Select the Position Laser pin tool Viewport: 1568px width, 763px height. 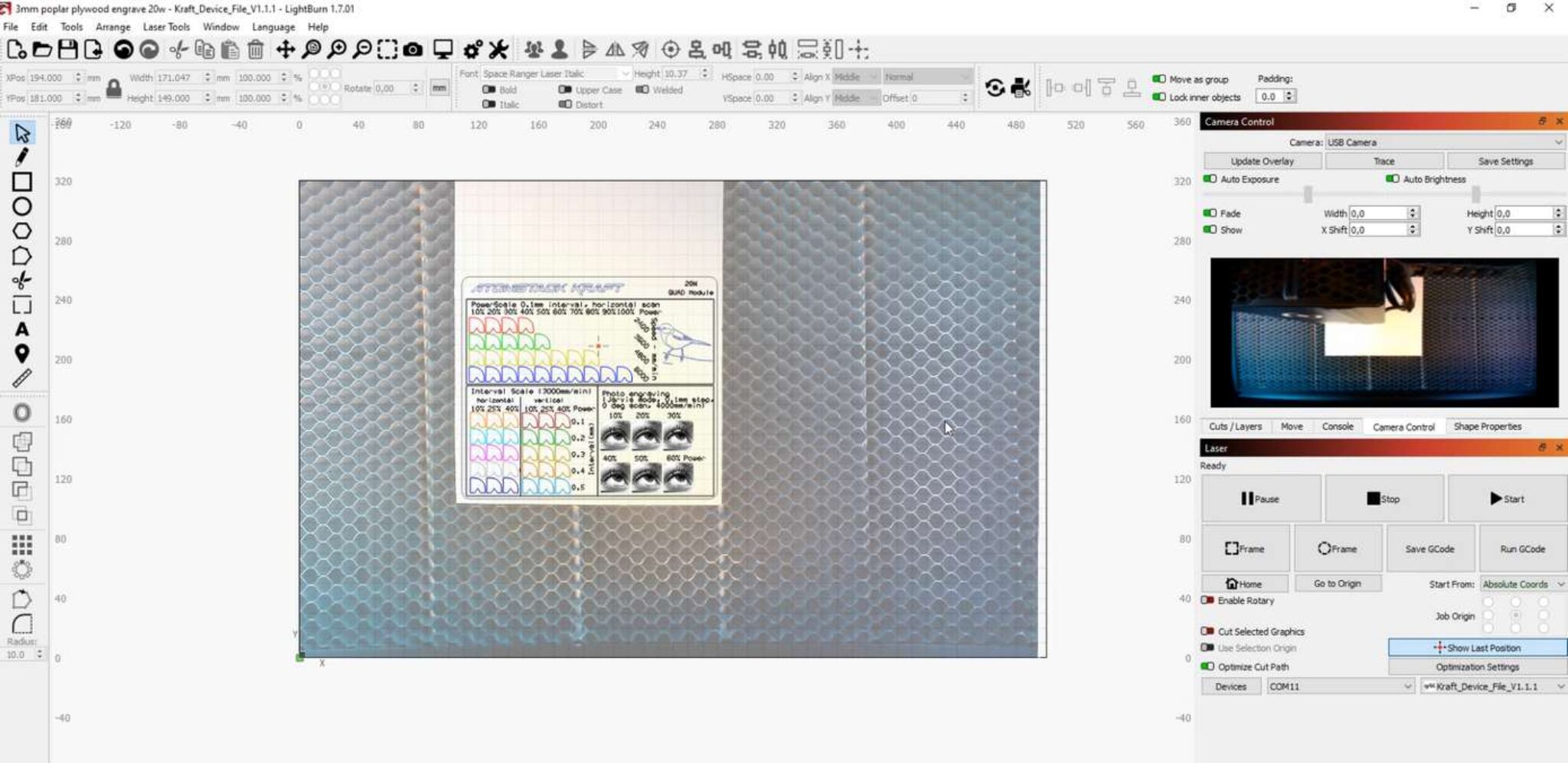21,354
